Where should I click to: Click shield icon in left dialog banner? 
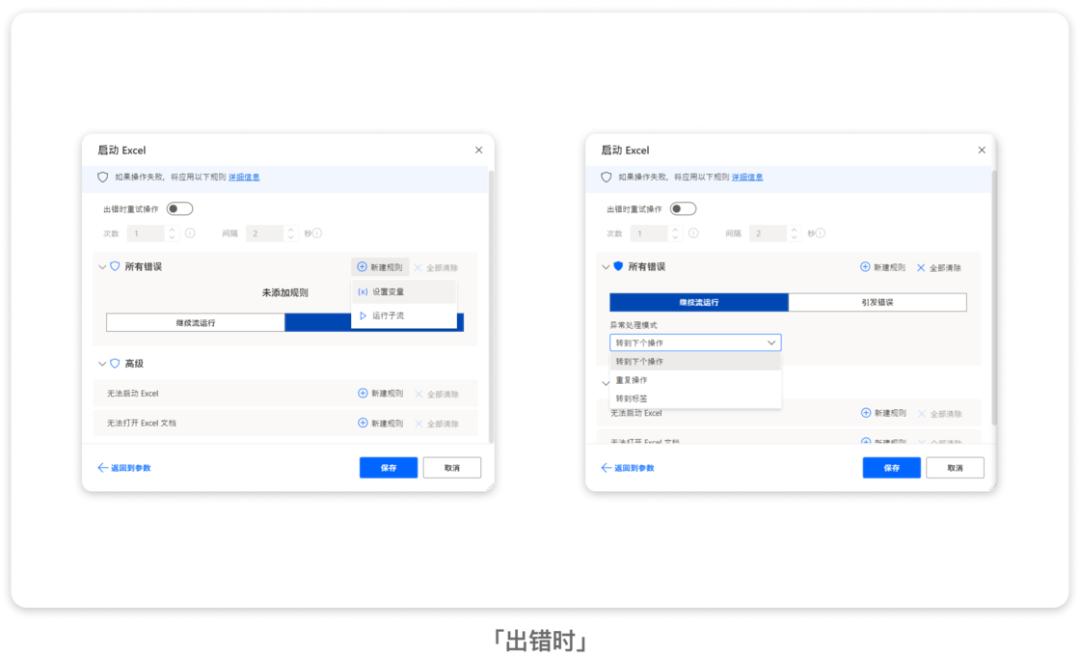(103, 177)
